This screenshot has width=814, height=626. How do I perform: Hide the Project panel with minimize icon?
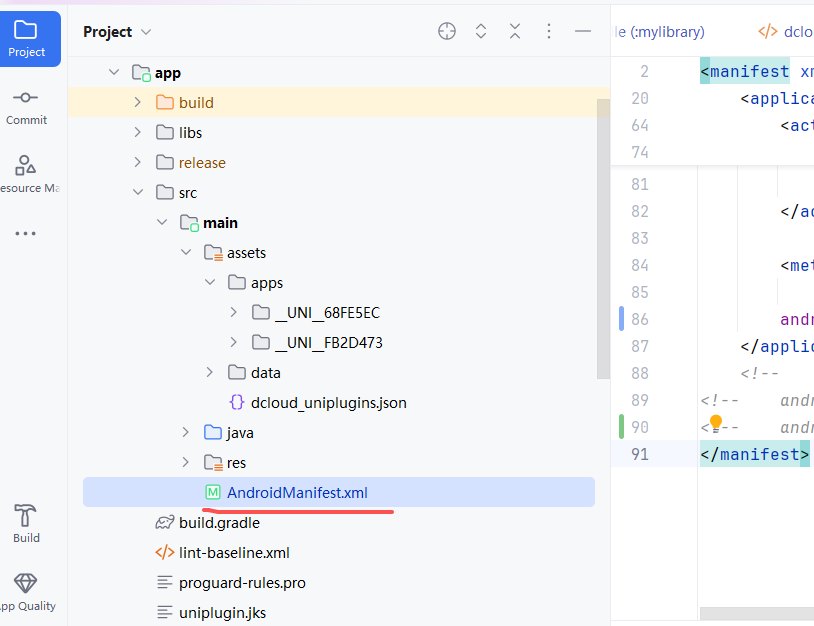(x=583, y=32)
